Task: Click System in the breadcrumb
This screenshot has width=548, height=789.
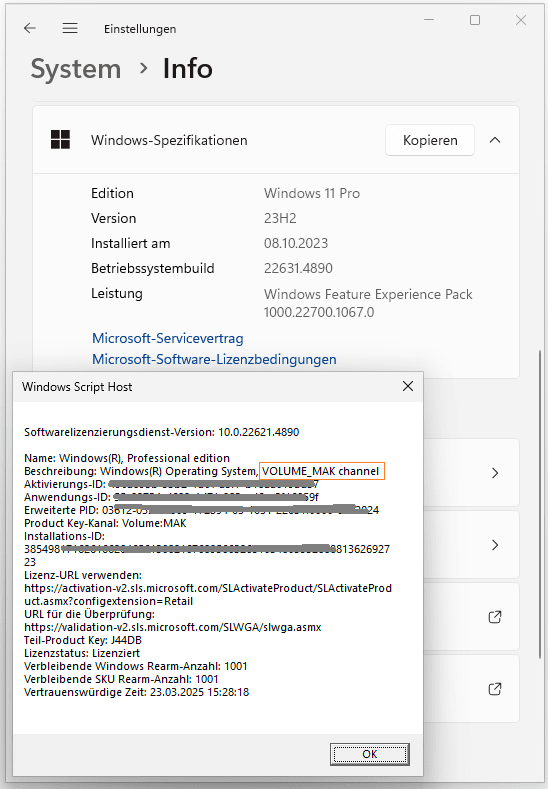Action: click(x=76, y=68)
